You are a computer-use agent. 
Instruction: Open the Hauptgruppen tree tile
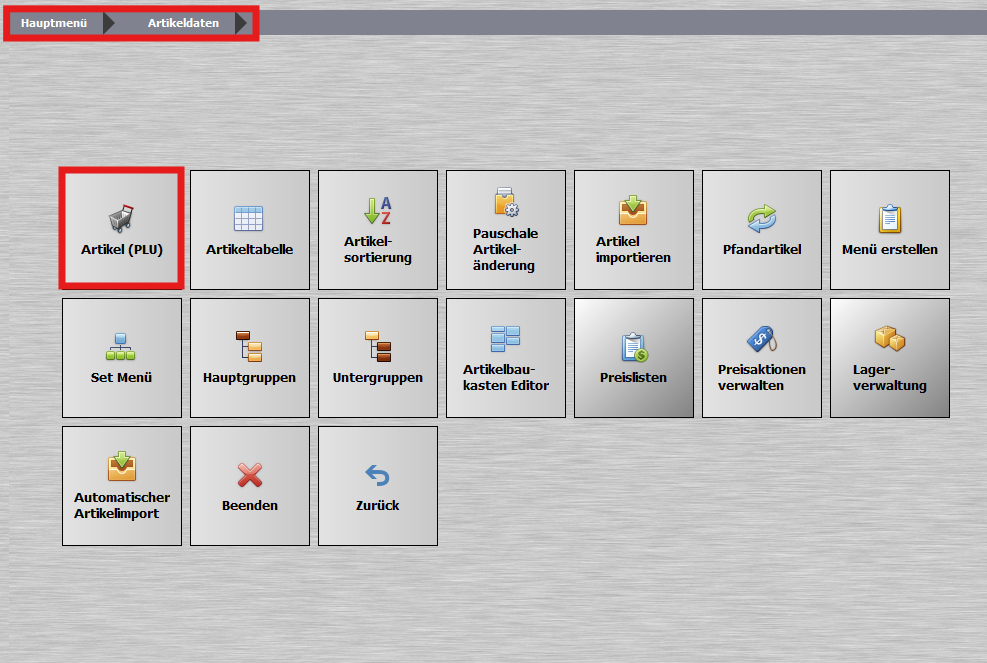250,358
